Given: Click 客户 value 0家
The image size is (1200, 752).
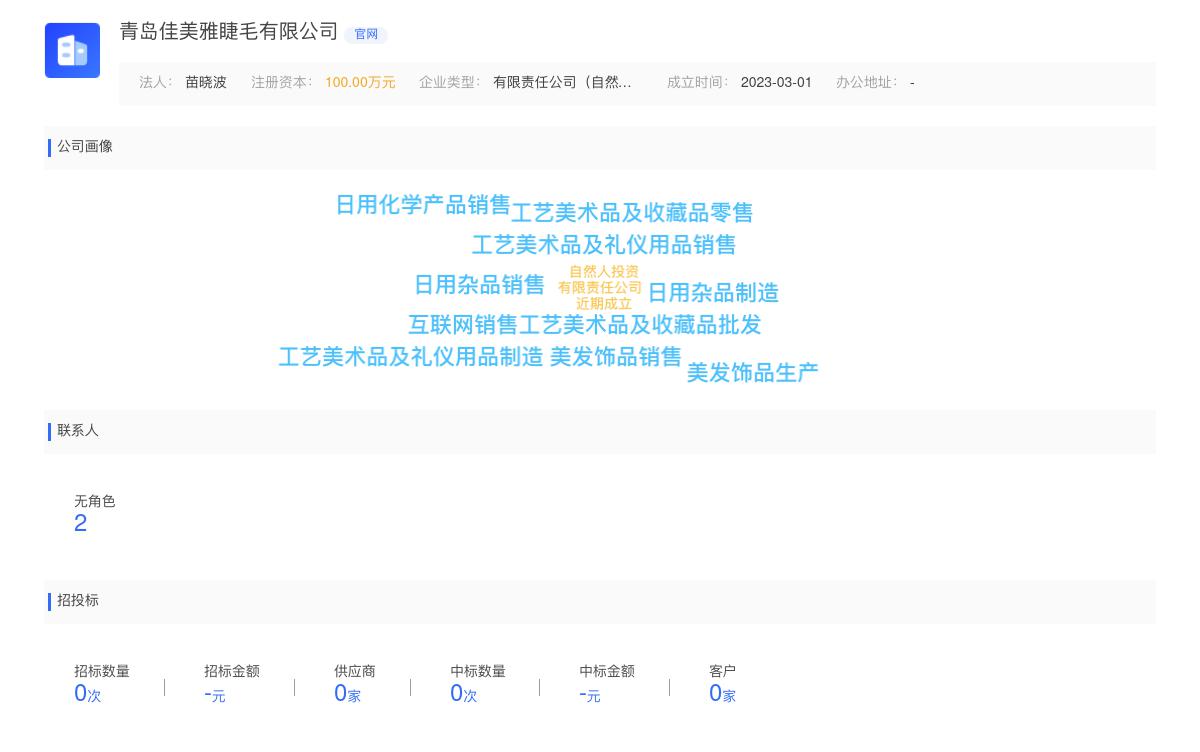Looking at the screenshot, I should 722,693.
